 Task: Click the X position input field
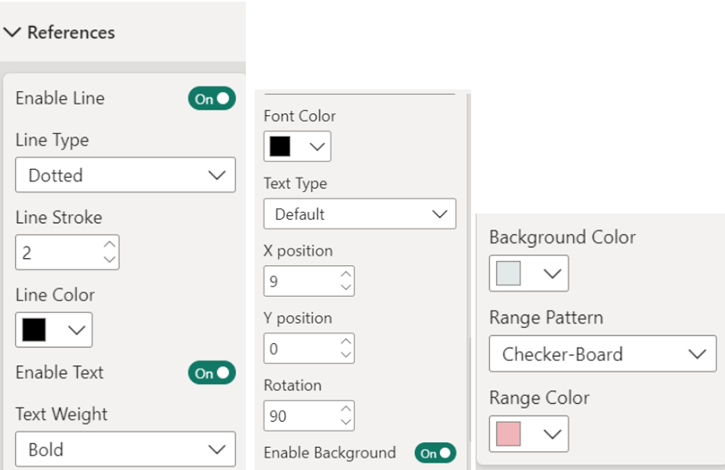299,281
